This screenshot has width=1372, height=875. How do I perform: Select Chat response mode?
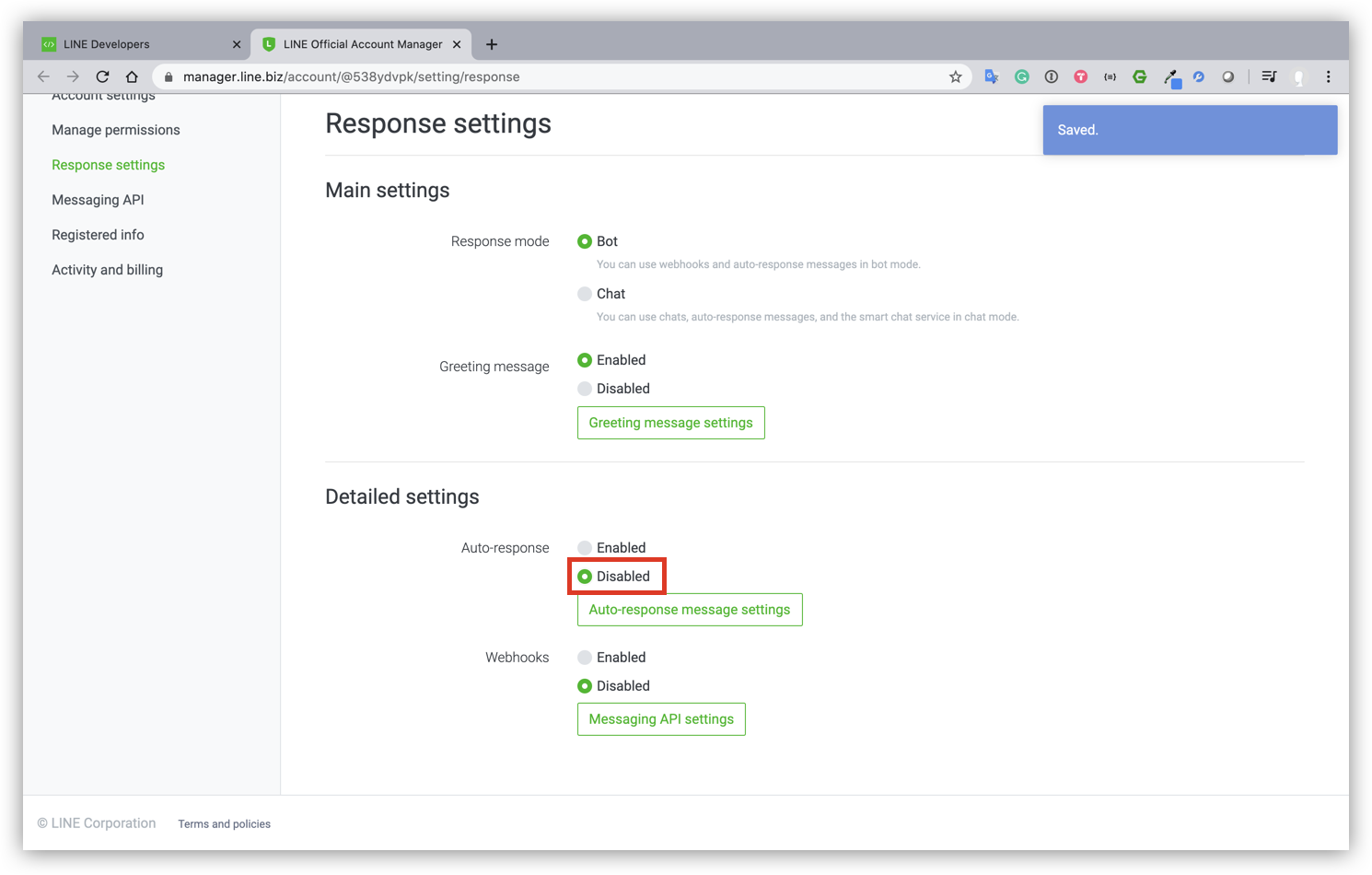point(585,294)
